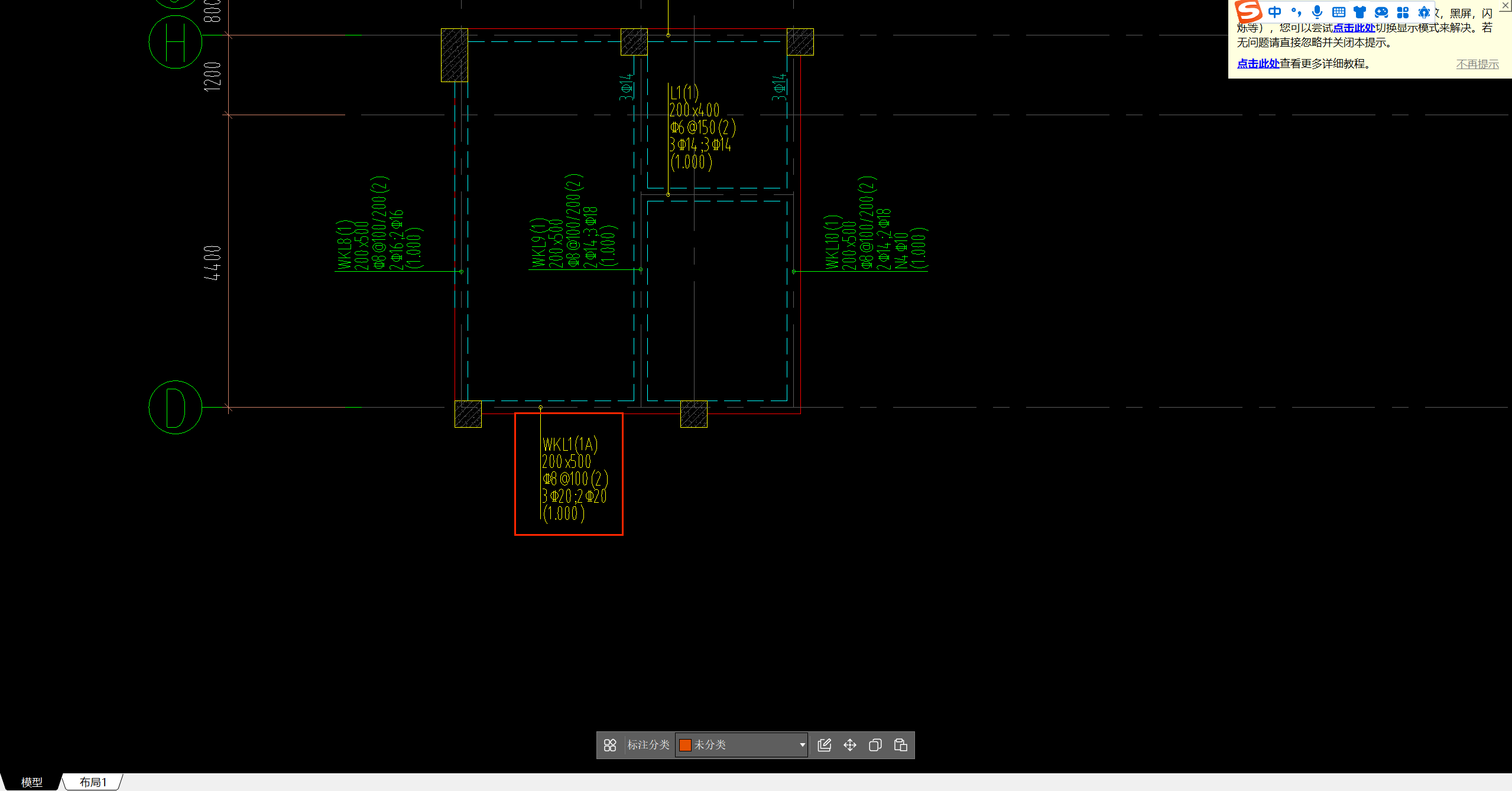Click the orange 未分类 color swatch
This screenshot has width=1512, height=791.
[x=685, y=745]
